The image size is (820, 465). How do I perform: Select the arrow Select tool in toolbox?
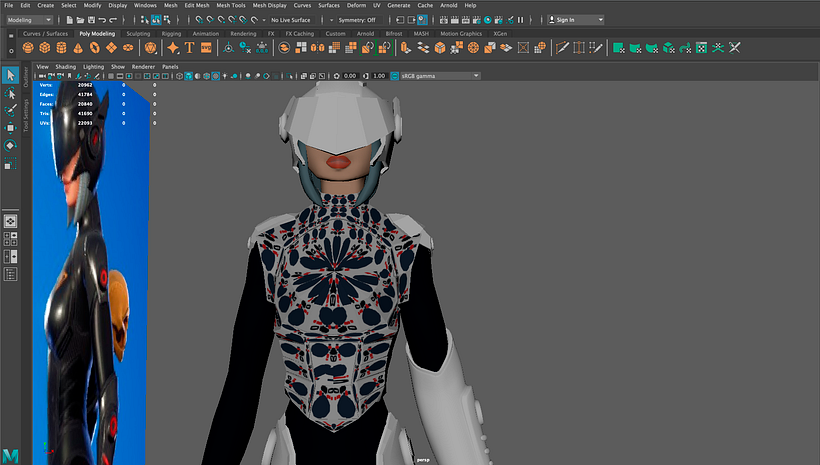(10, 76)
